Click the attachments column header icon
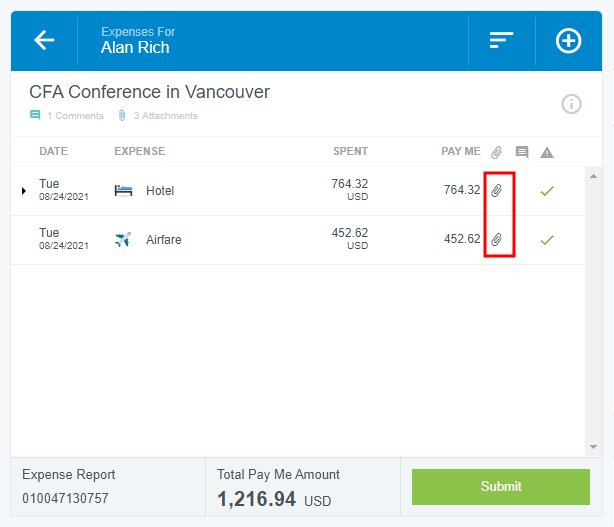This screenshot has width=614, height=527. 497,152
